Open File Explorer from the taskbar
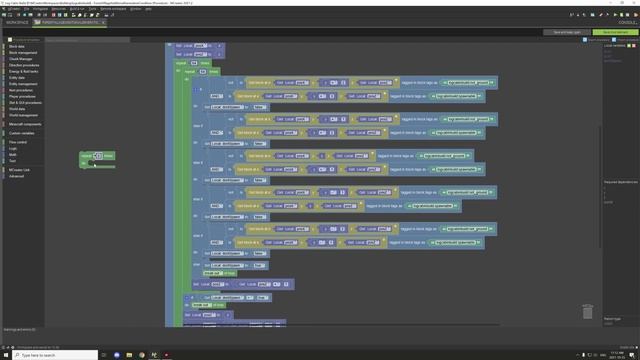The image size is (640, 360). [x=129, y=355]
